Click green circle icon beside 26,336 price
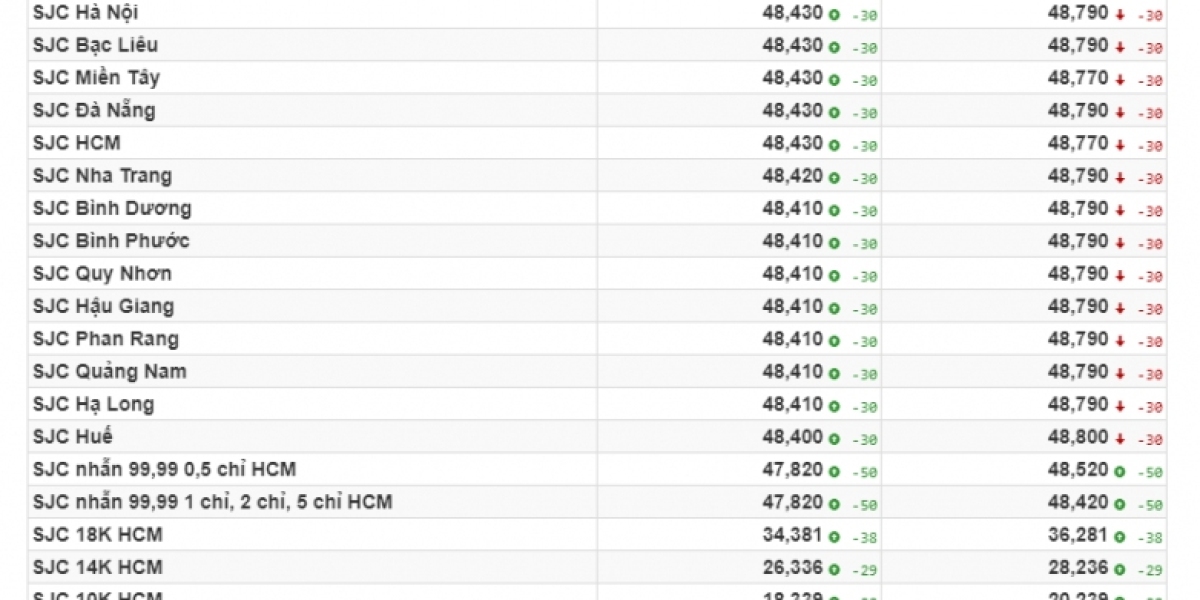The image size is (1200, 600). coord(834,570)
